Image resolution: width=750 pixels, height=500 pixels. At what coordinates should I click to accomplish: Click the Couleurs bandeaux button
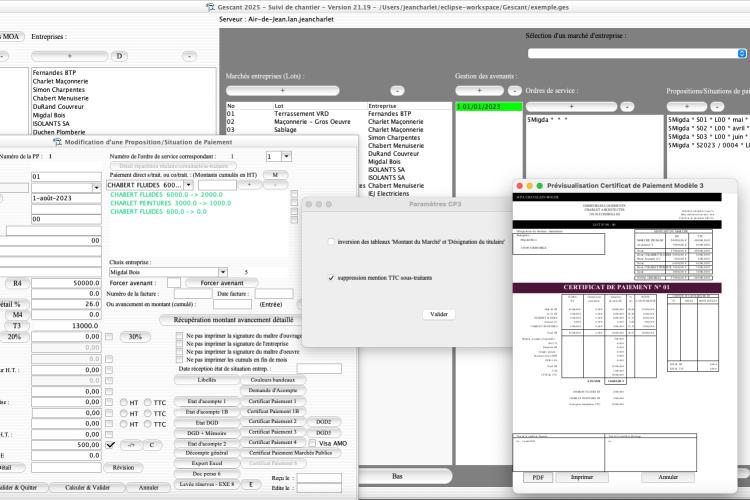click(273, 380)
